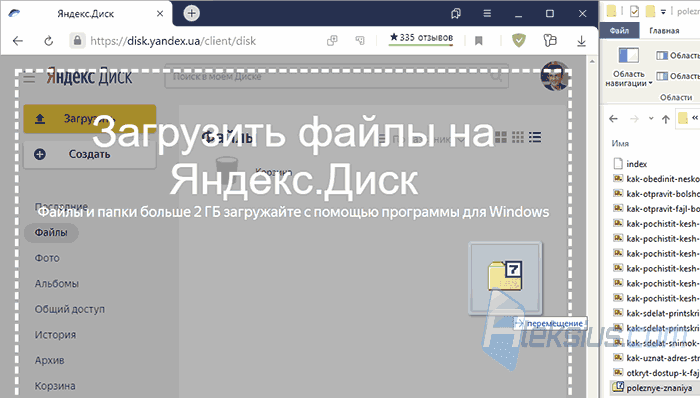Open Архив in sidebar
The image size is (700, 398).
(x=50, y=361)
